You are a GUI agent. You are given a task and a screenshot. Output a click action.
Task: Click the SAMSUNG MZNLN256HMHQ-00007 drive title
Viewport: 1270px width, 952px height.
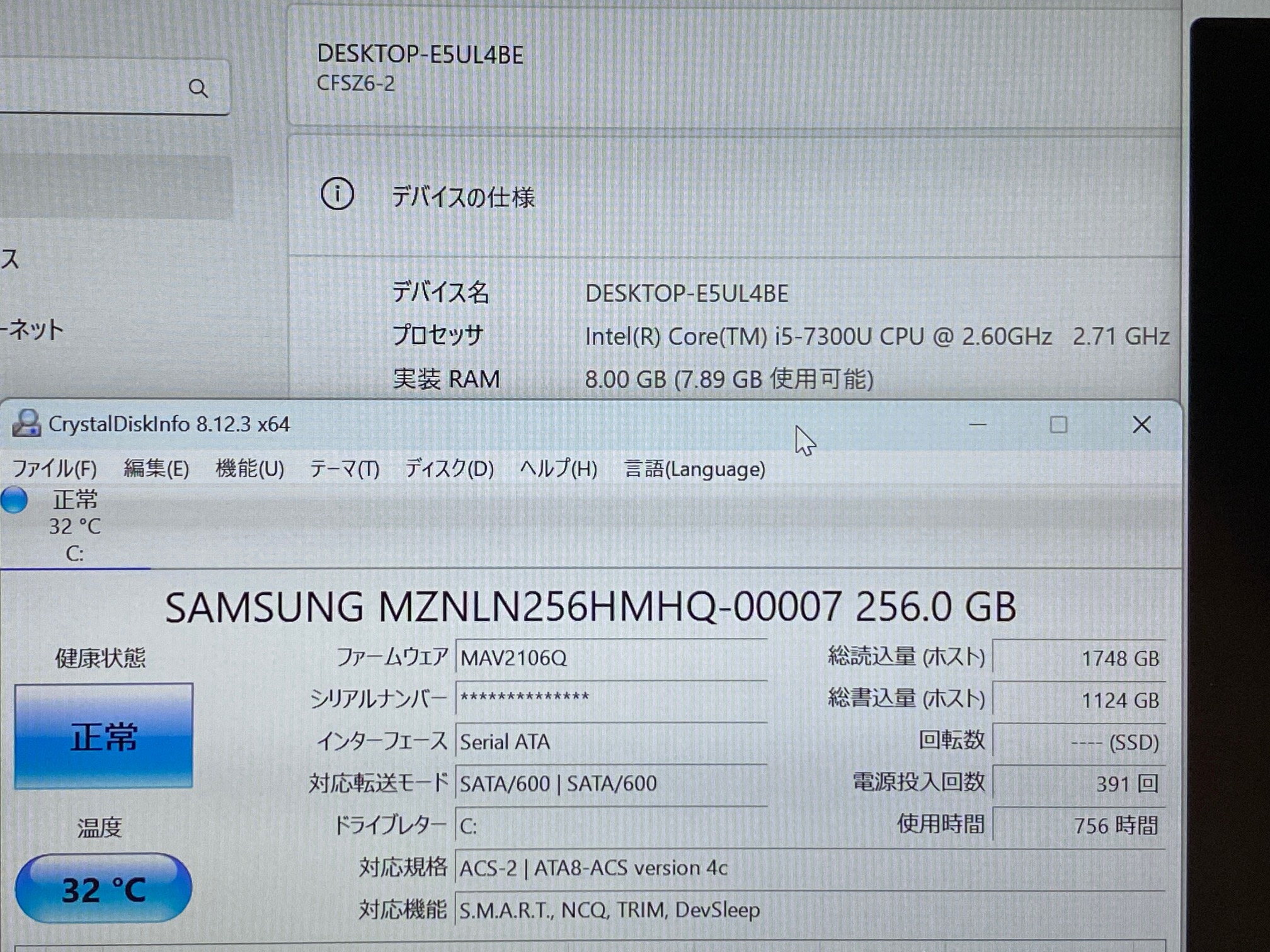coord(590,607)
